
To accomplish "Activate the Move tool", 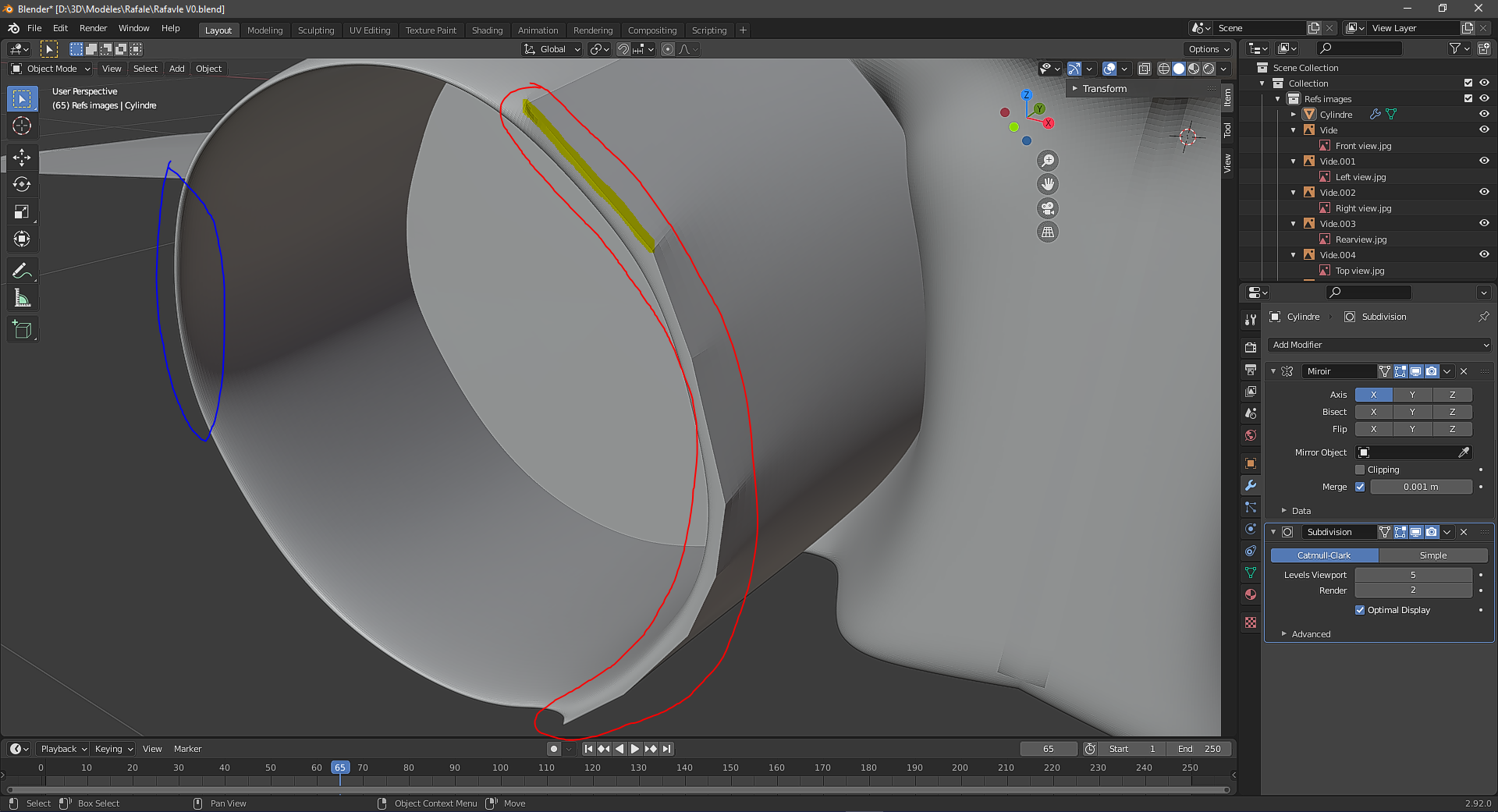I will pyautogui.click(x=22, y=158).
